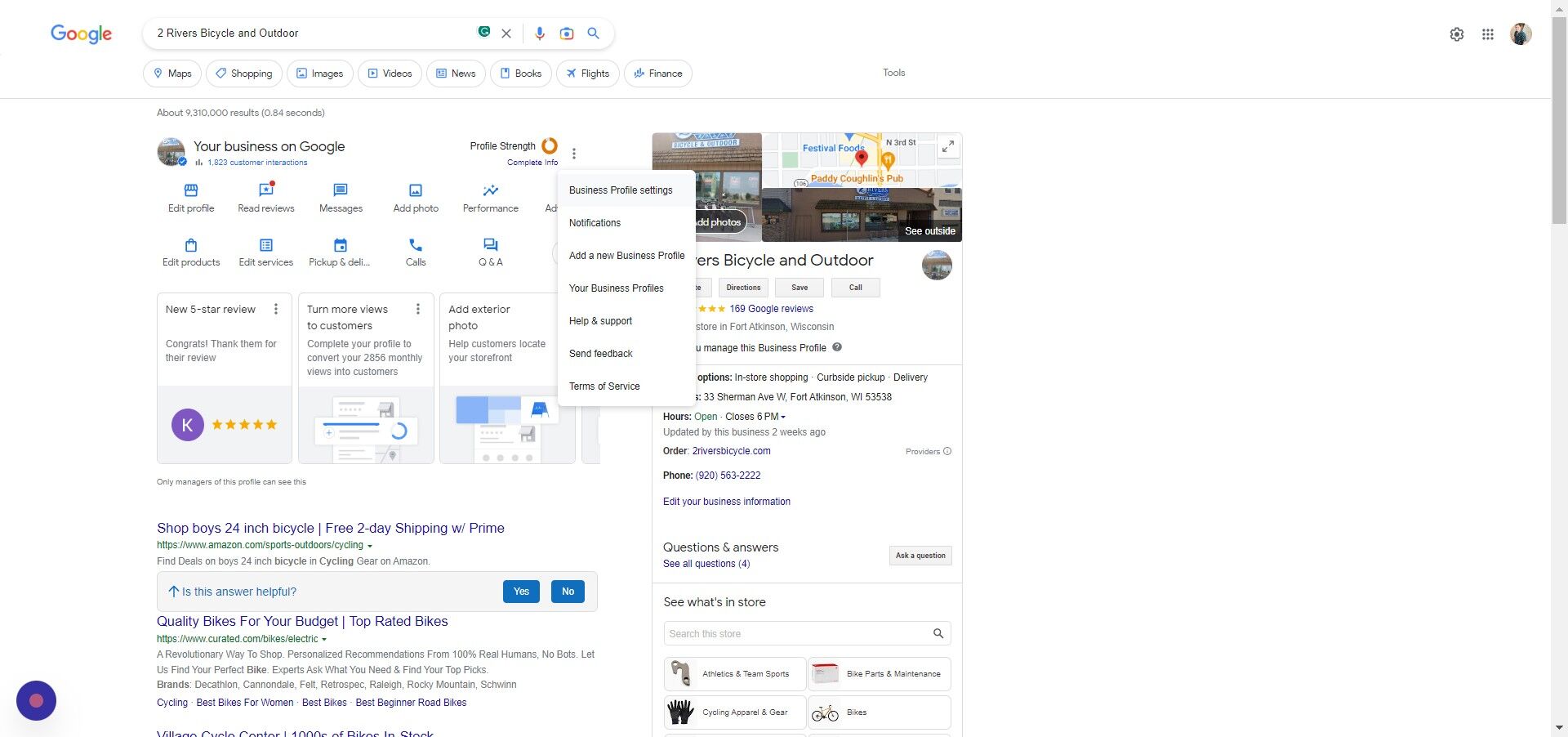Select the Shopping filter tab

(244, 74)
